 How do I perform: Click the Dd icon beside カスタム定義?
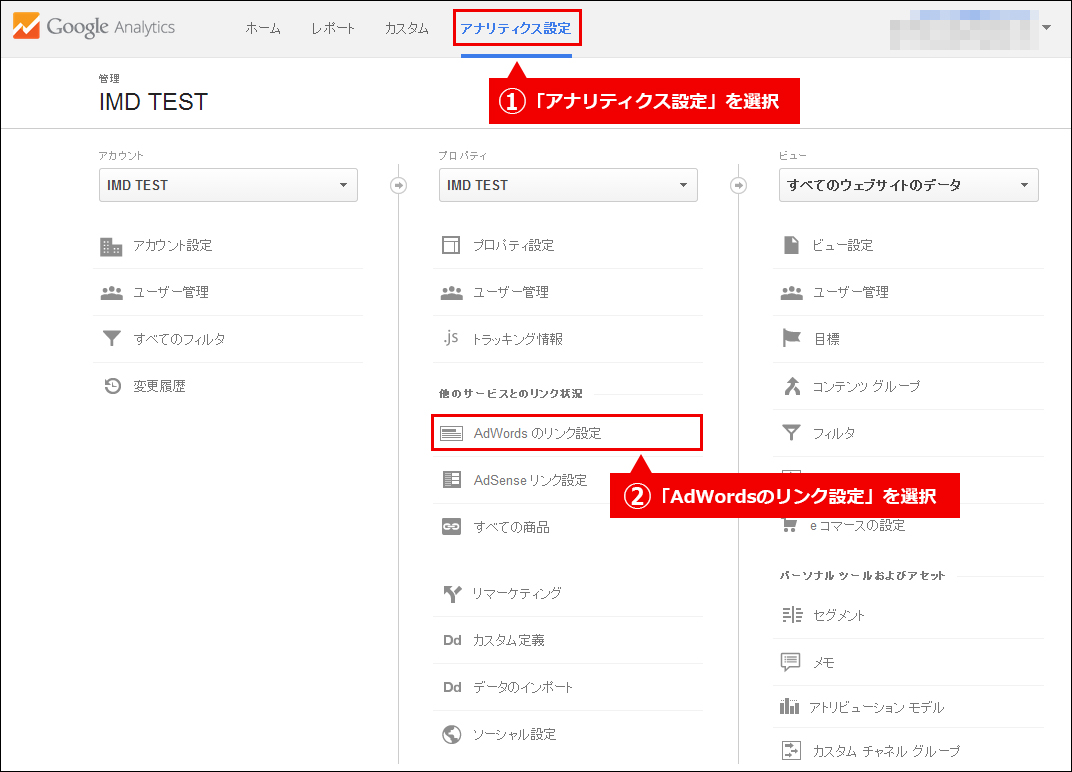(x=452, y=640)
